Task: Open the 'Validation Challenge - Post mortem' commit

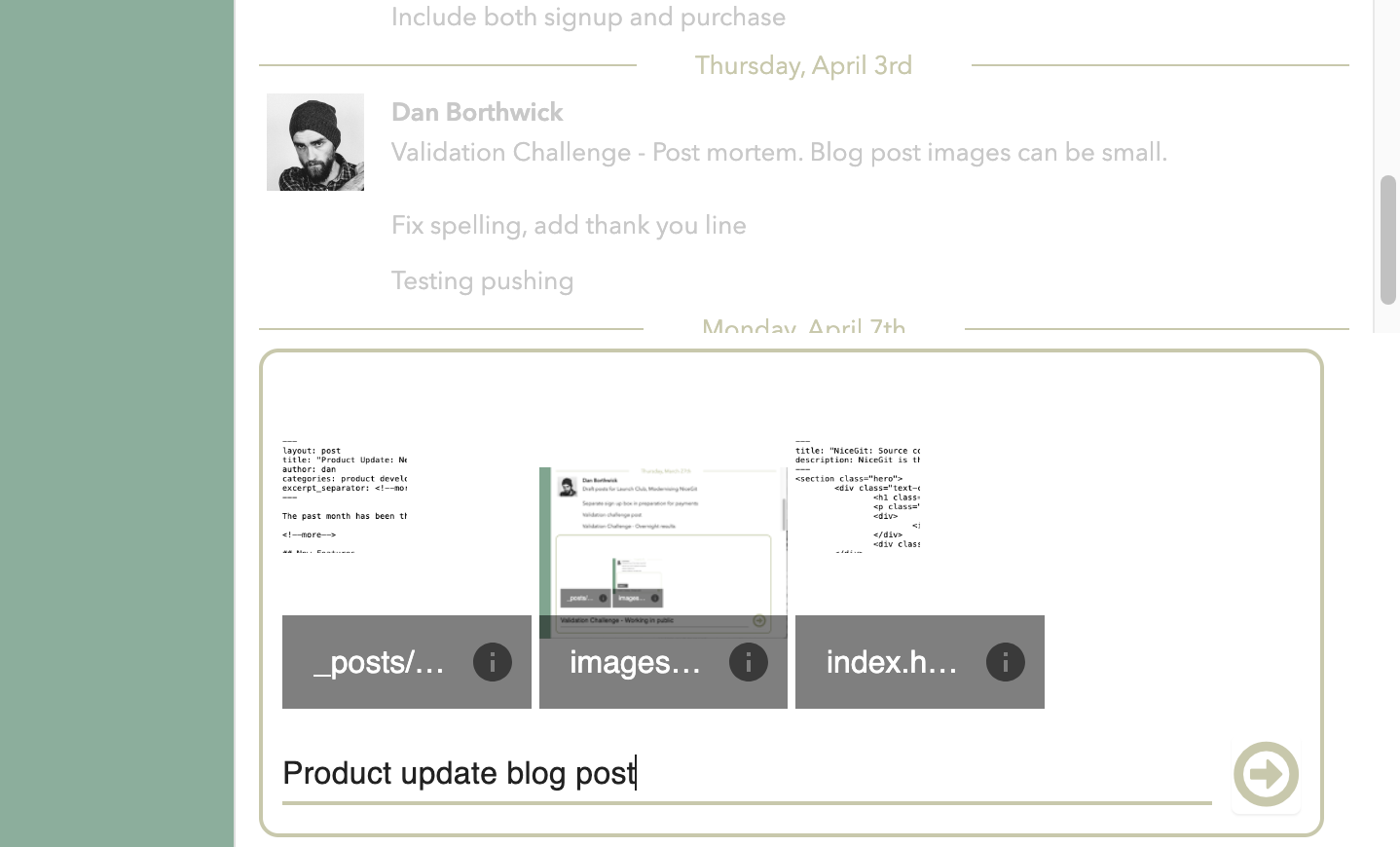Action: point(779,153)
